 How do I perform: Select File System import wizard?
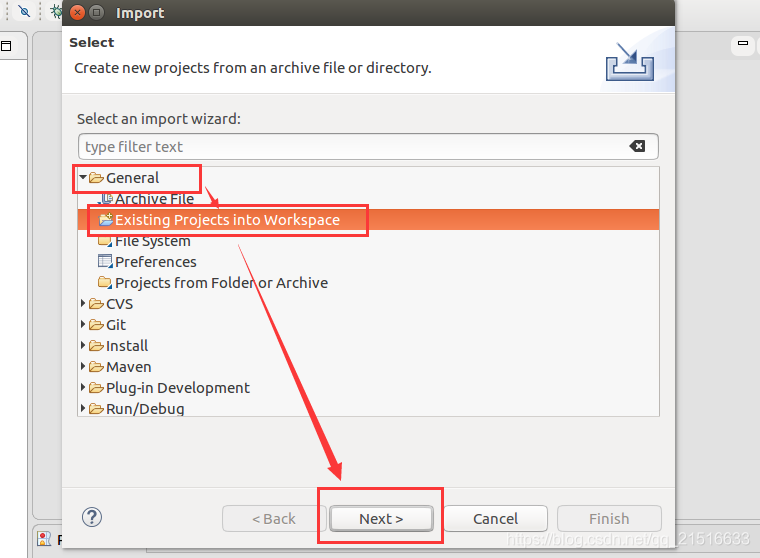tap(153, 241)
